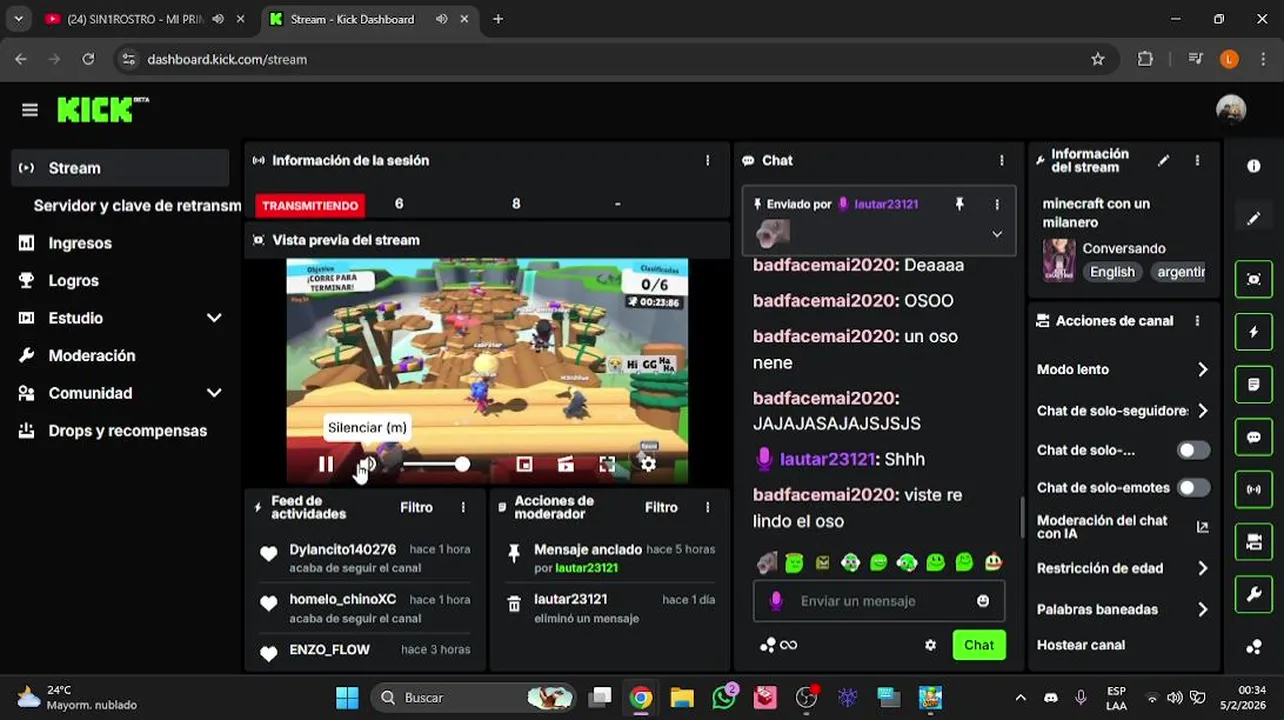Image resolution: width=1284 pixels, height=720 pixels.
Task: Open Servidor y clave de retransmisión
Action: (x=137, y=205)
